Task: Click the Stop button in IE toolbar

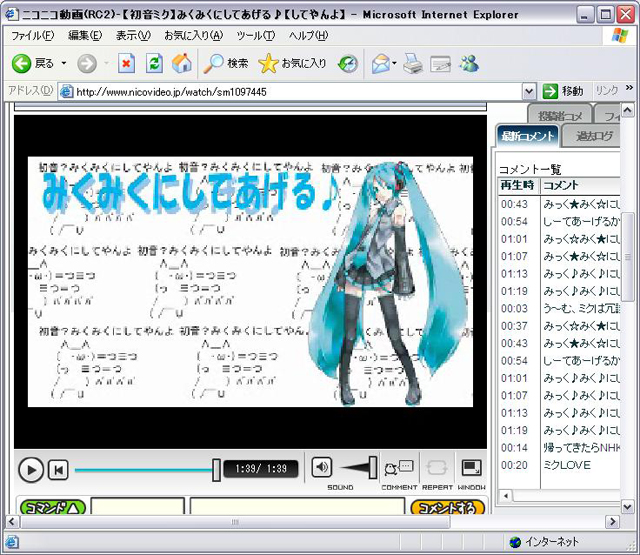Action: pyautogui.click(x=126, y=63)
